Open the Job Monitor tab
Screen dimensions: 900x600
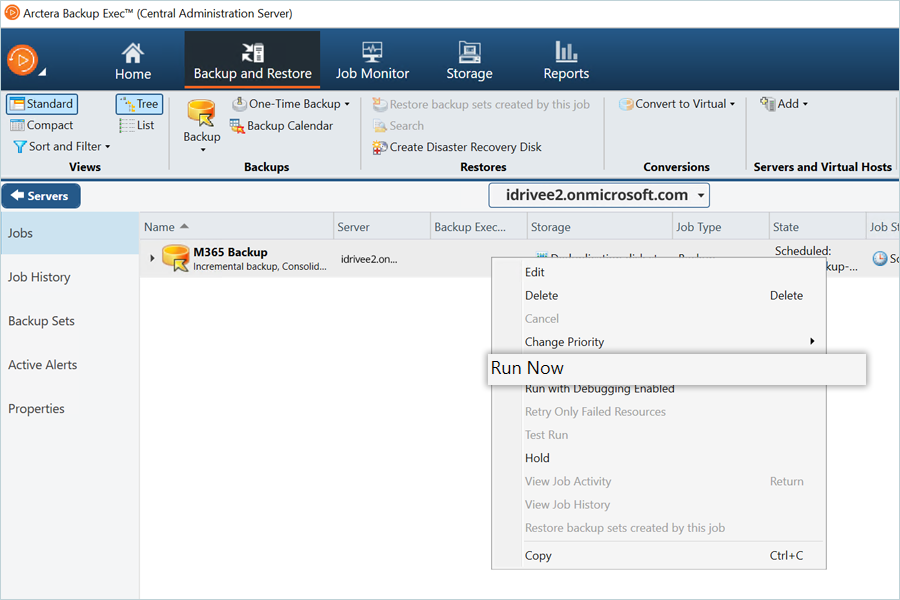point(372,61)
